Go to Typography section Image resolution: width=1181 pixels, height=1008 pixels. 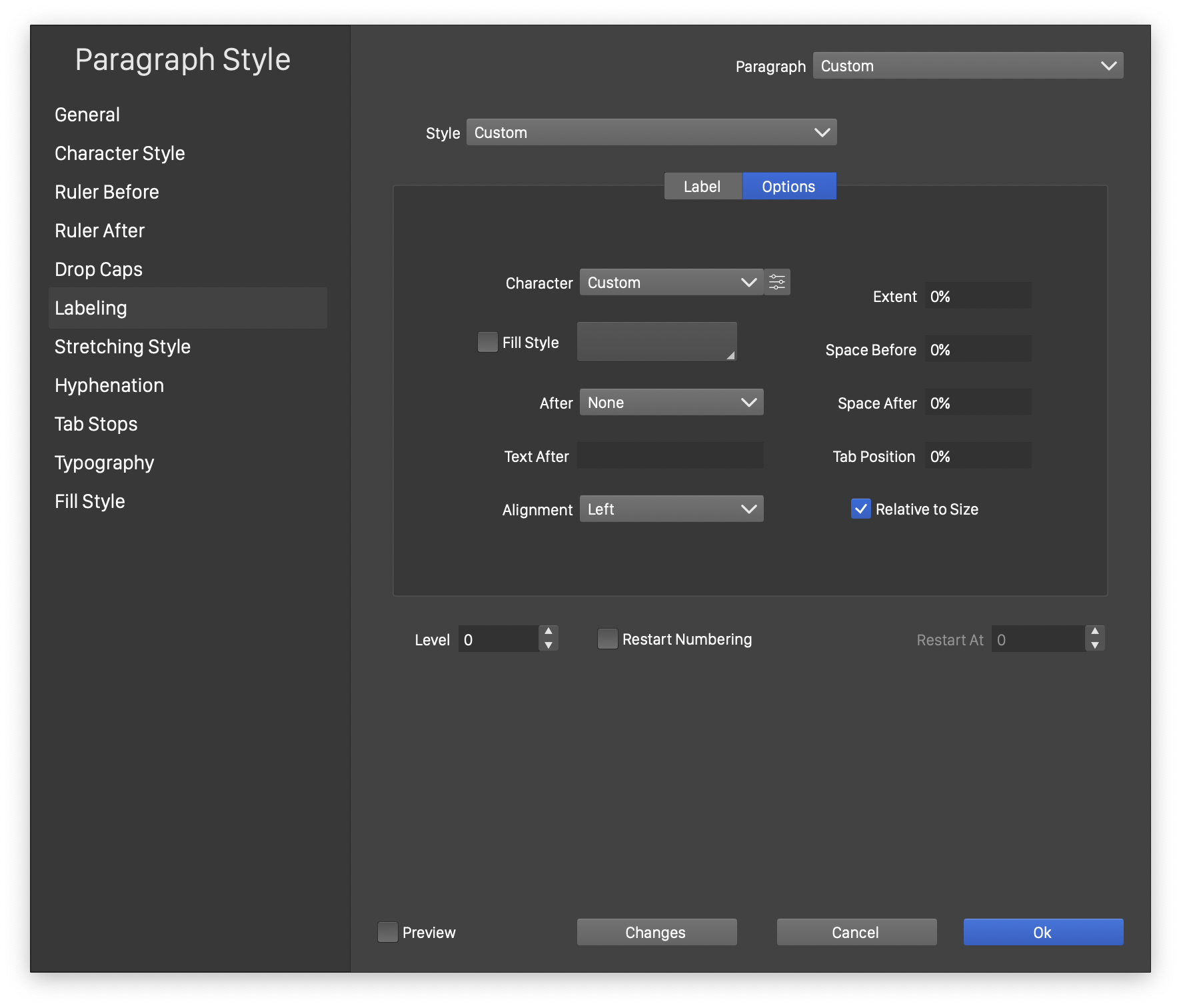[104, 463]
